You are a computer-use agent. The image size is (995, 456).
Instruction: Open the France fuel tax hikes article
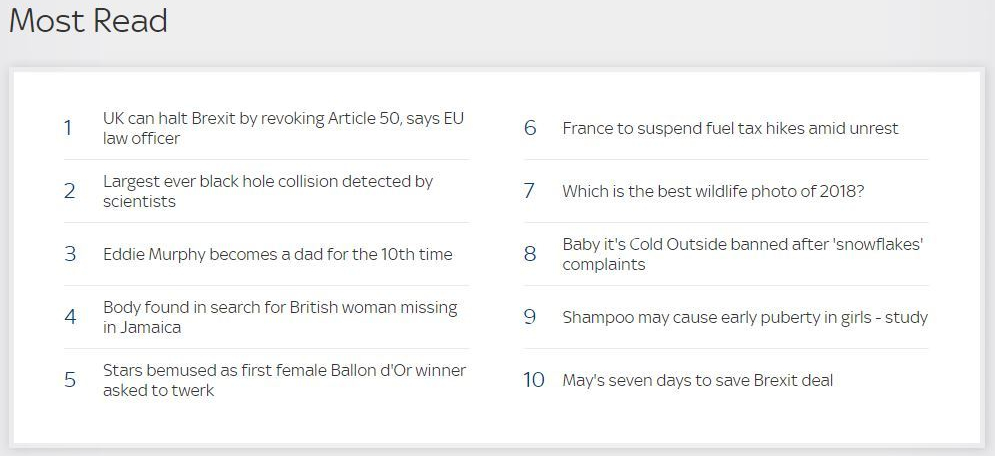(730, 128)
